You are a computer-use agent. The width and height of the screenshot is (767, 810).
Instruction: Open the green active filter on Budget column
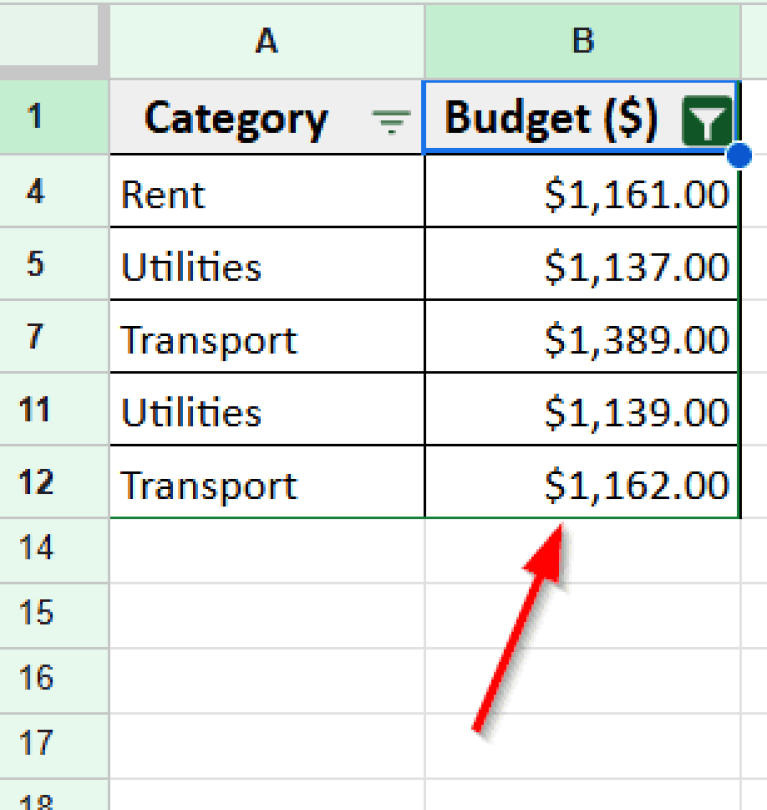pyautogui.click(x=708, y=118)
